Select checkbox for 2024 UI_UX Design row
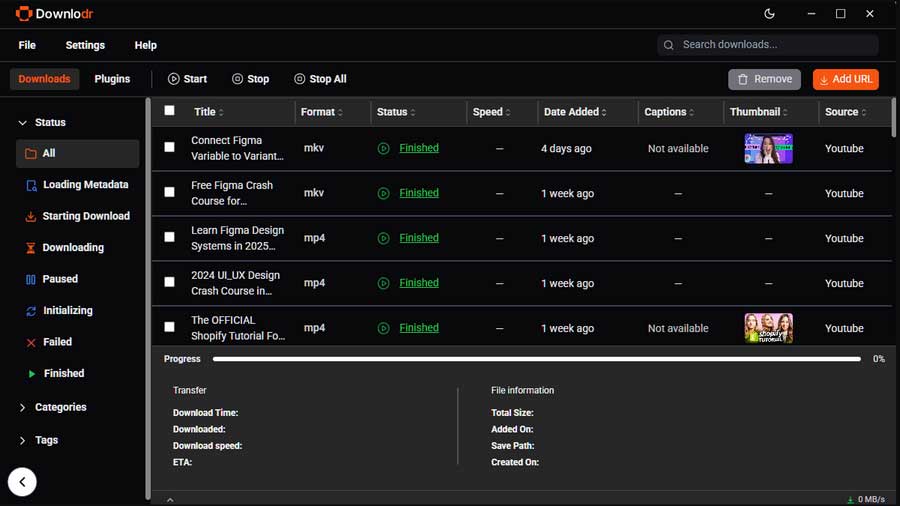Viewport: 900px width, 506px height. (x=169, y=282)
